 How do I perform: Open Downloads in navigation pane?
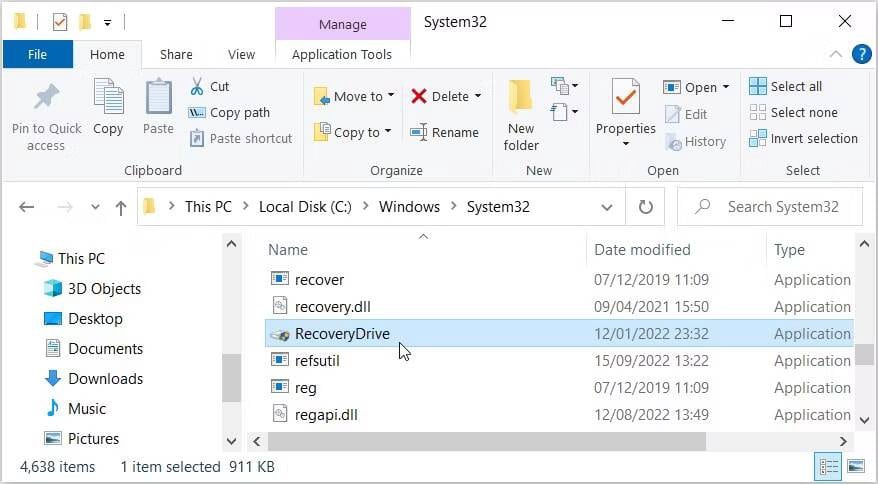click(105, 379)
